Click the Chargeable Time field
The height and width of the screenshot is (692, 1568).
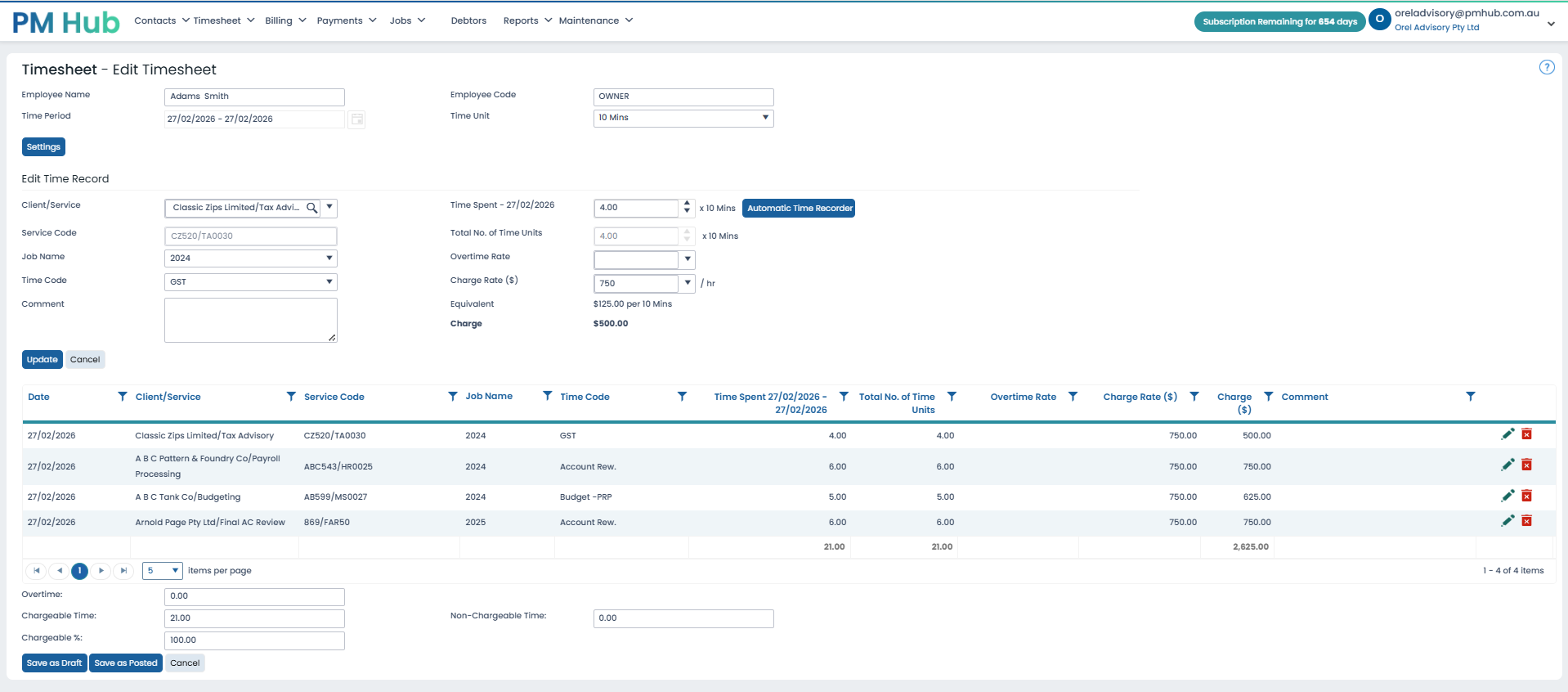(x=254, y=618)
